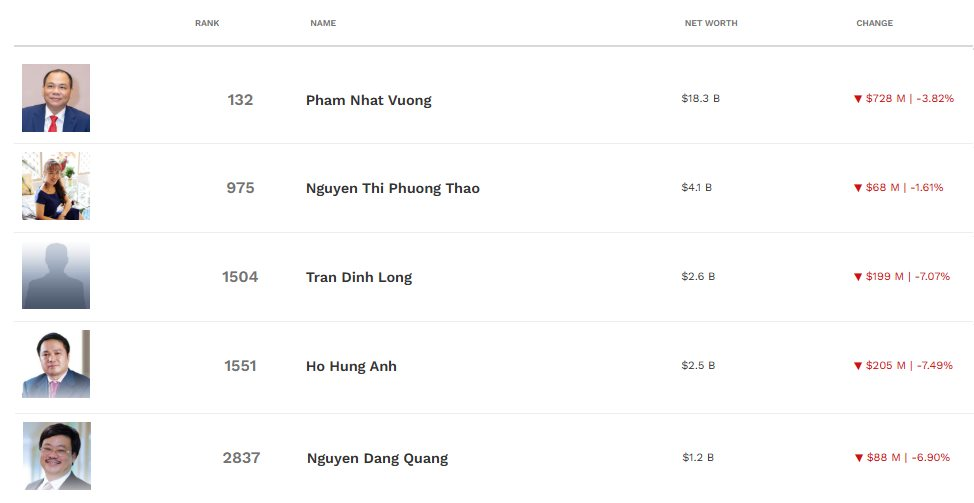The image size is (974, 503).
Task: Open Nguyen Thi Phuong Thao's photo thumbnail
Action: click(x=56, y=186)
